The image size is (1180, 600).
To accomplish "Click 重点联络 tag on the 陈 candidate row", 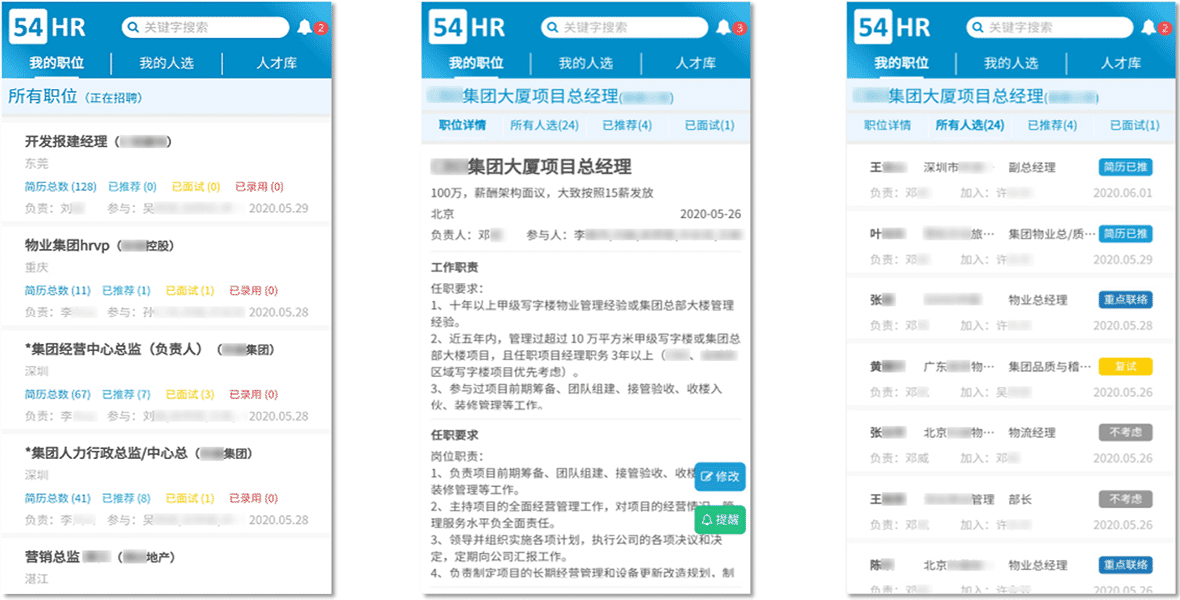I will click(1125, 565).
